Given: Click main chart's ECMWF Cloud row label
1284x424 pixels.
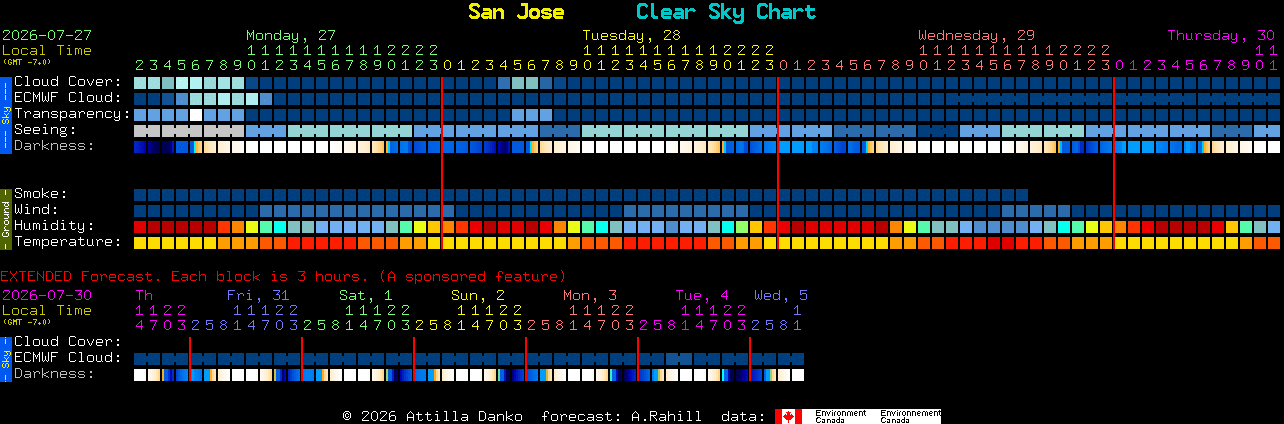Looking at the screenshot, I should 68,98.
